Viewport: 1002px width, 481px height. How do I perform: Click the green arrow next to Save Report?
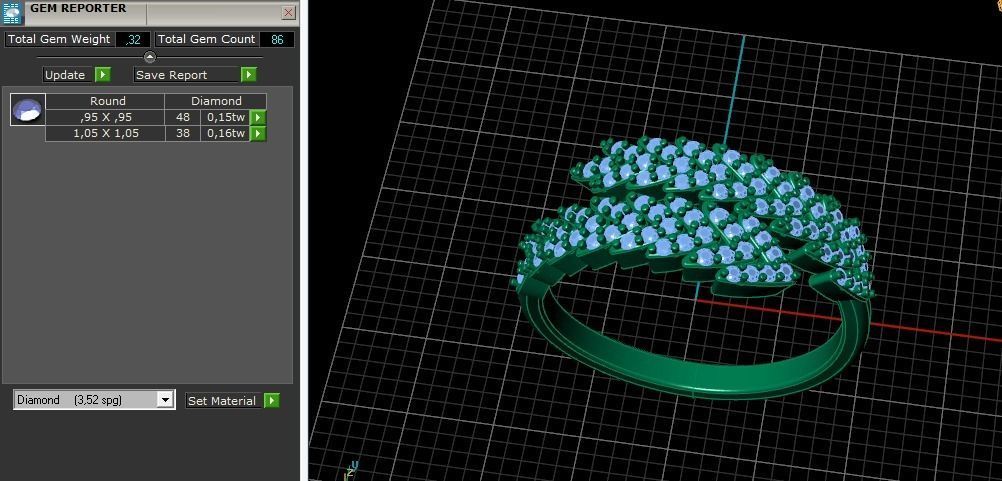click(x=249, y=75)
